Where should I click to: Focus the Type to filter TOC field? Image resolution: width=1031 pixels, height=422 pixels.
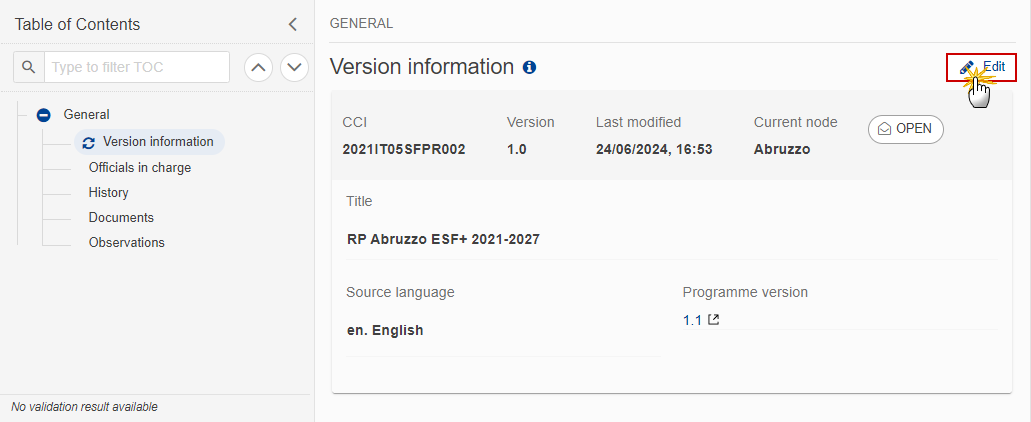tap(137, 67)
